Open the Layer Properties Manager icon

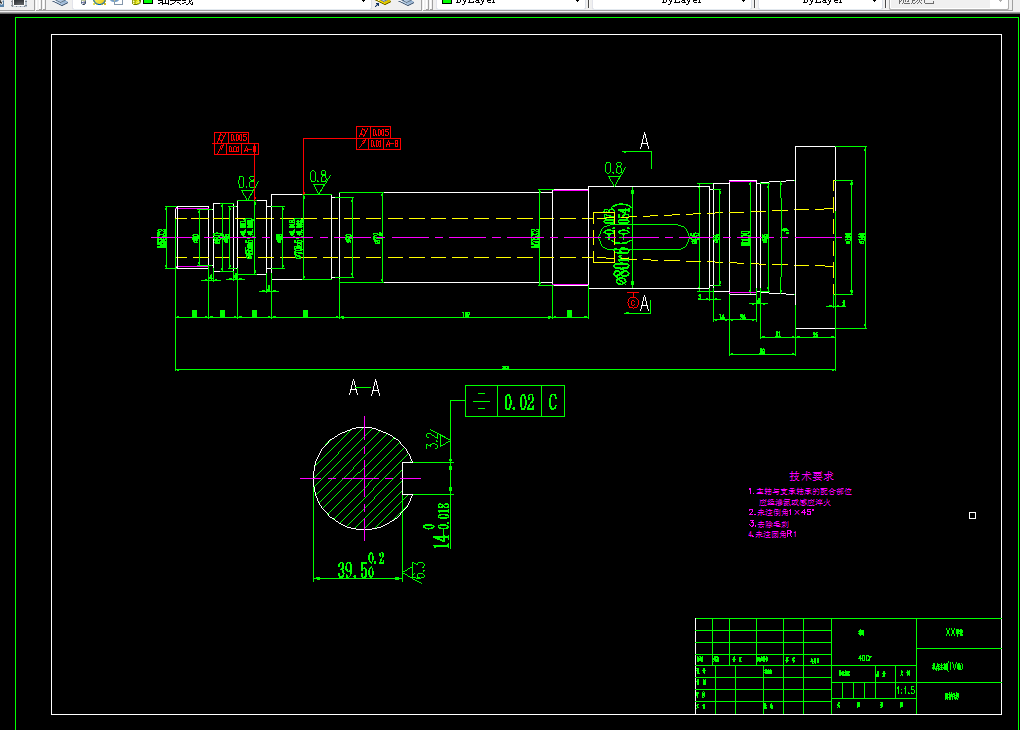pos(60,3)
